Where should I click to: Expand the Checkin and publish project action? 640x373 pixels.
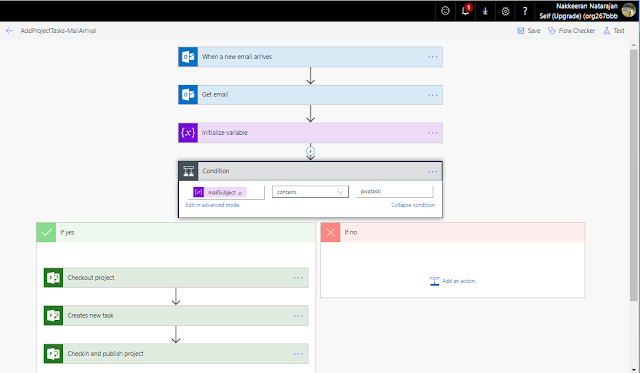click(x=176, y=353)
